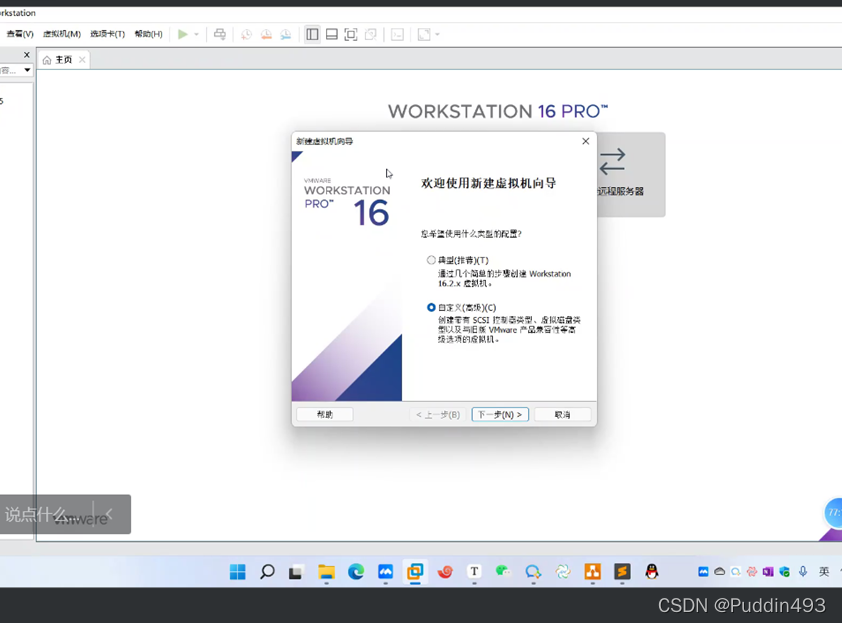Open the 选项卡(T) menu
The image size is (842, 623).
pos(107,34)
